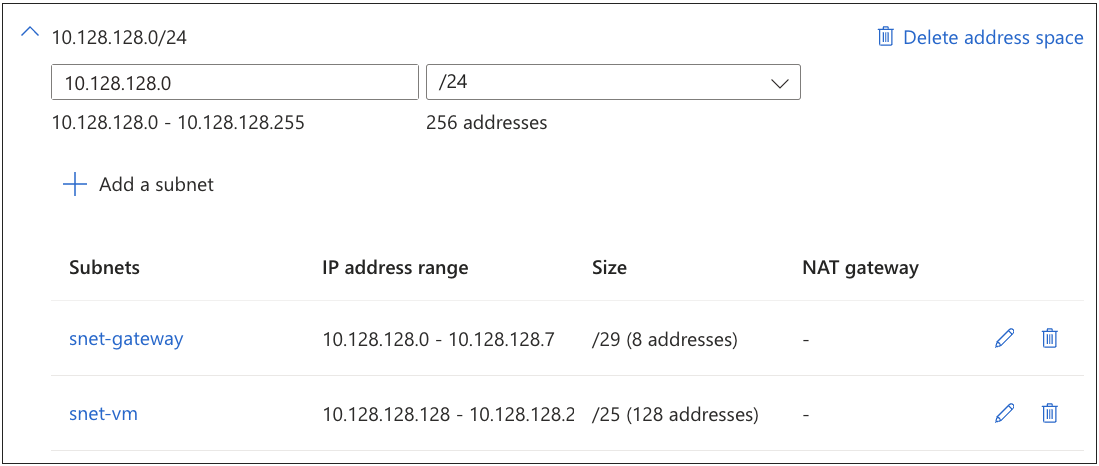
Task: Click the 10.128.128.0 address input field
Action: coord(234,82)
